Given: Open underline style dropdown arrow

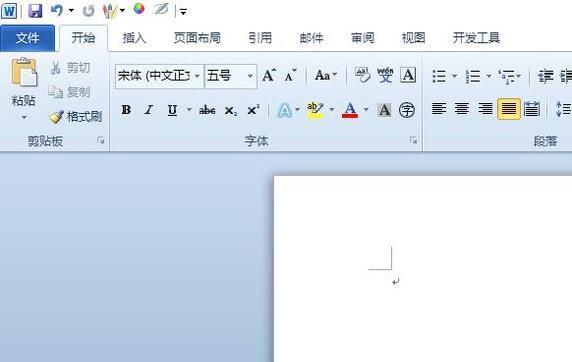Looking at the screenshot, I should point(189,109).
